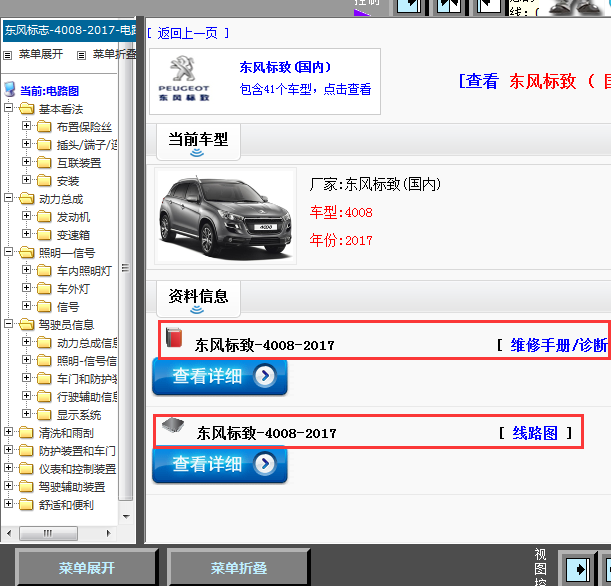Click the bottom 菜单展开 button
Viewport: 611px width, 586px height.
[87, 568]
